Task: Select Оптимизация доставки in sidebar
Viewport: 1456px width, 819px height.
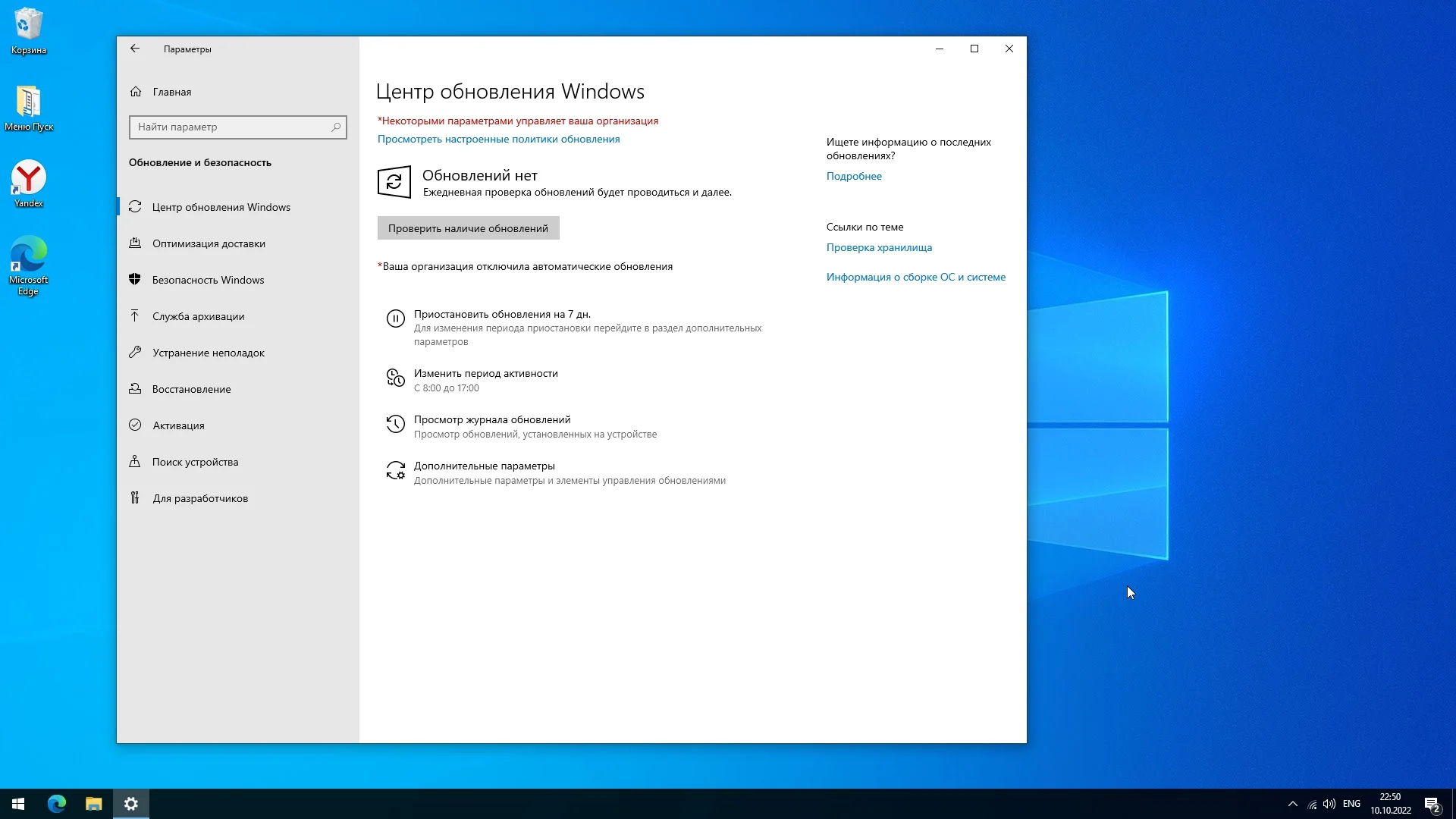Action: [x=209, y=243]
